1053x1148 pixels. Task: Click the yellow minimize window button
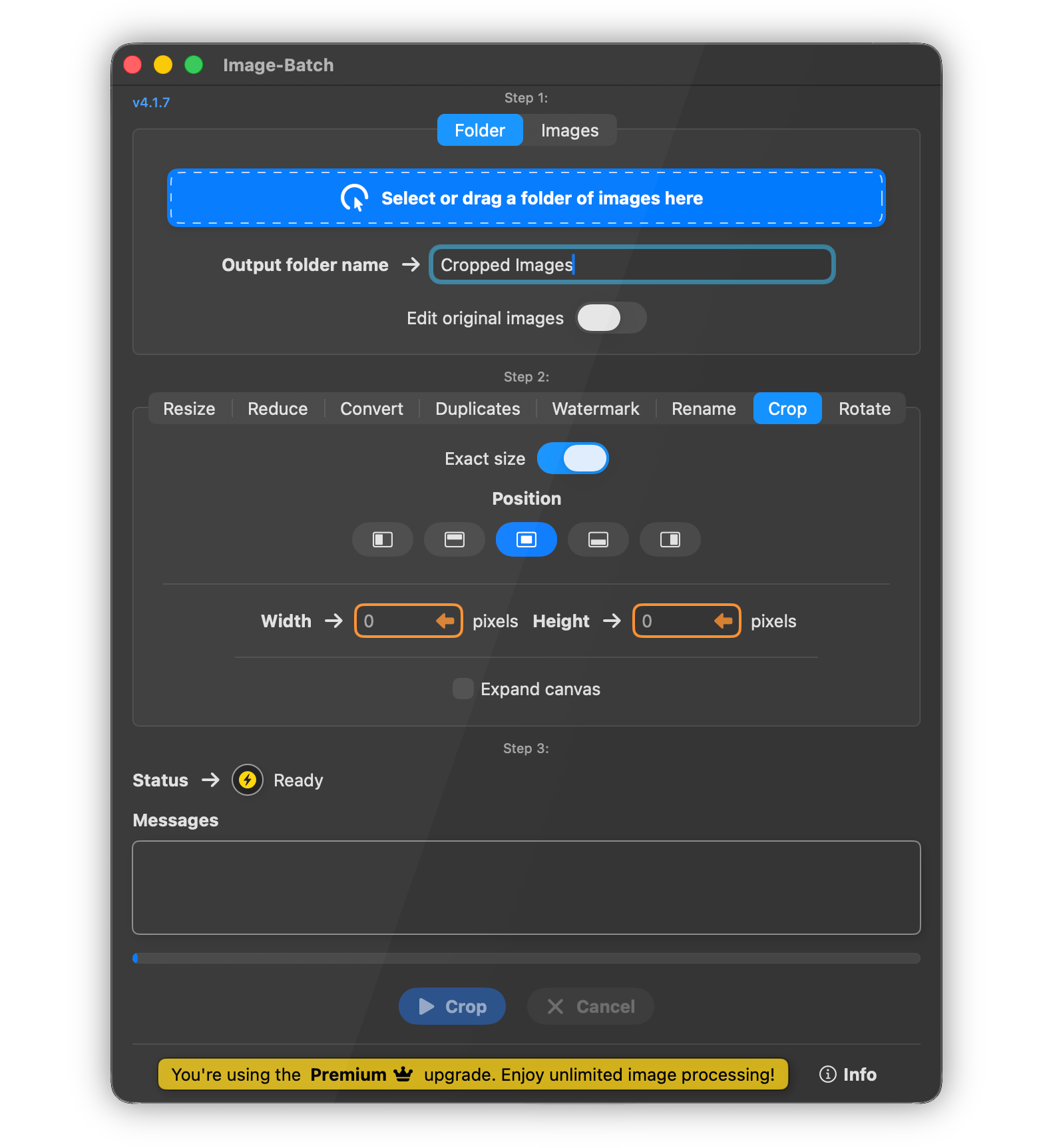163,65
